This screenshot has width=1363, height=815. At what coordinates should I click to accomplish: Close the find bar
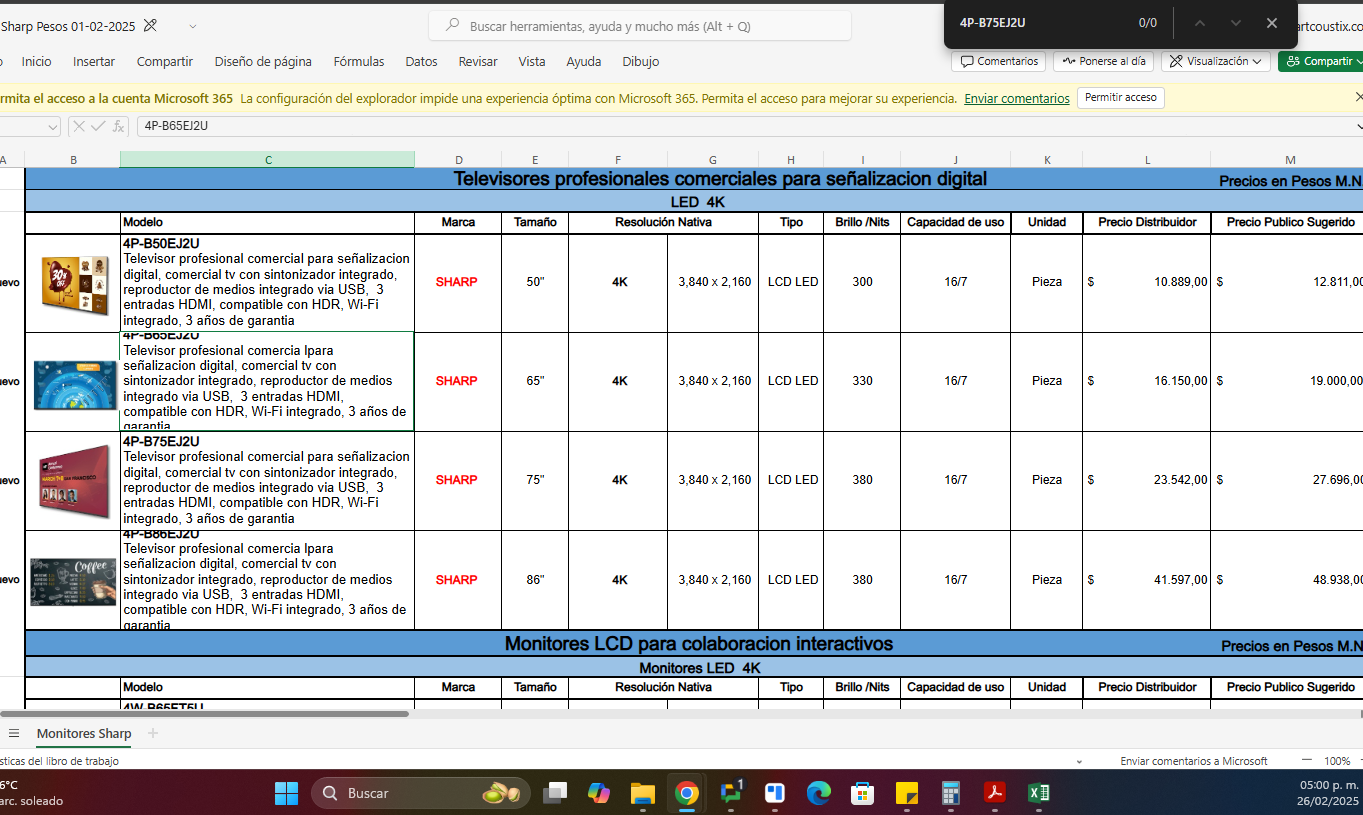[x=1272, y=23]
